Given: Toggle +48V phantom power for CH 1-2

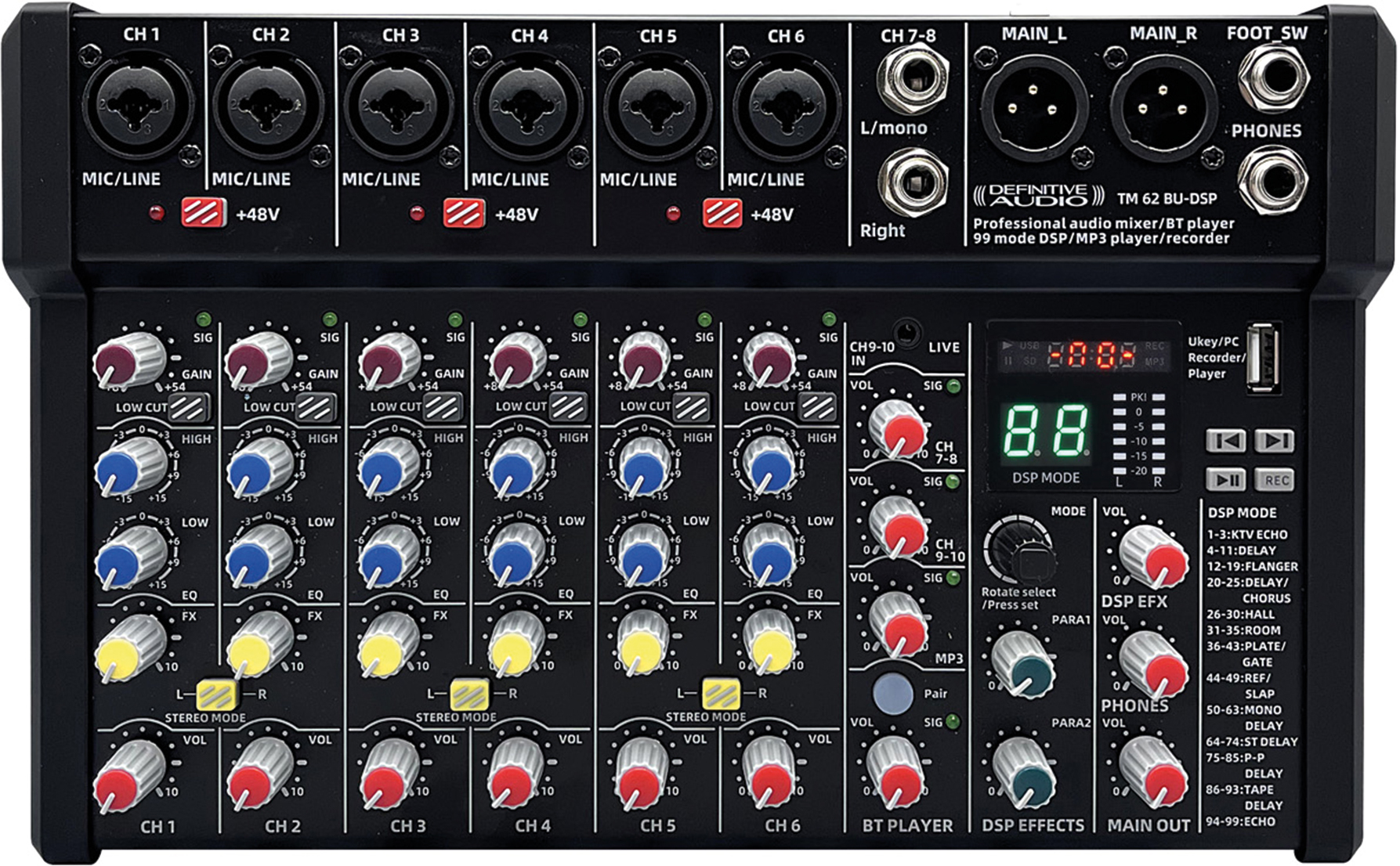Looking at the screenshot, I should click(x=204, y=213).
